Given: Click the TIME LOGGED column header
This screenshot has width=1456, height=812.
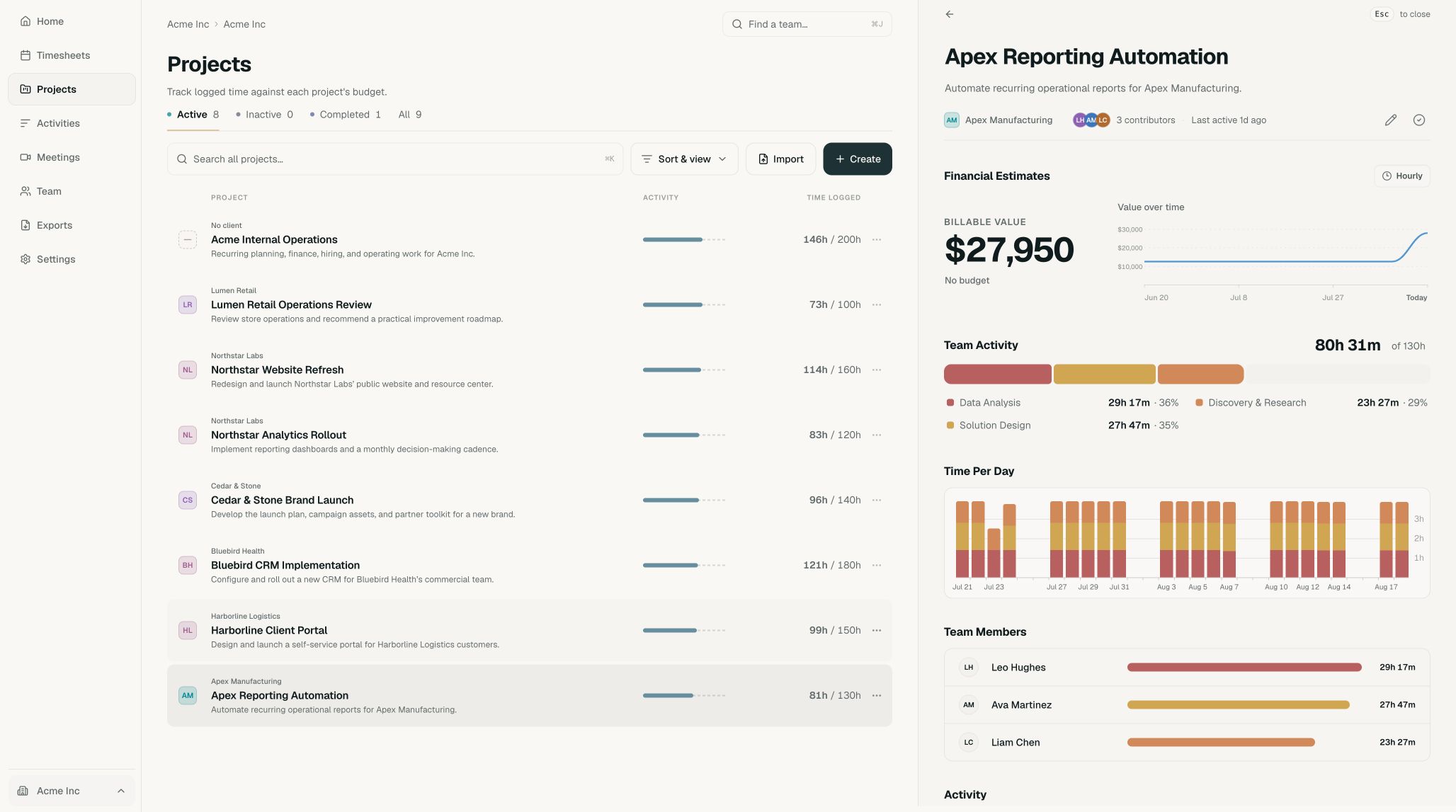Looking at the screenshot, I should (834, 198).
